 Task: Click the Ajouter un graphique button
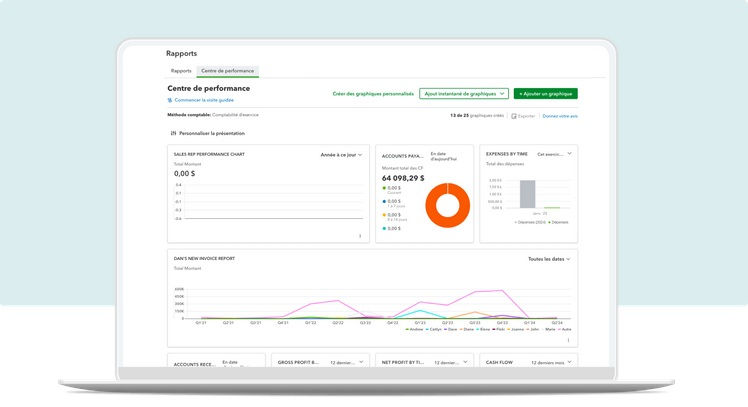pos(545,94)
